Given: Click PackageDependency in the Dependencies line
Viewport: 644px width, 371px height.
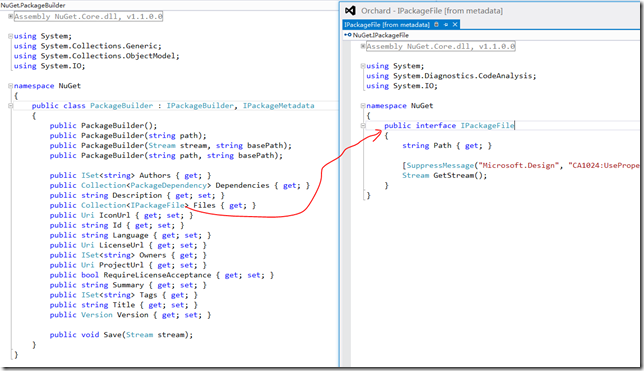Looking at the screenshot, I should pos(168,185).
